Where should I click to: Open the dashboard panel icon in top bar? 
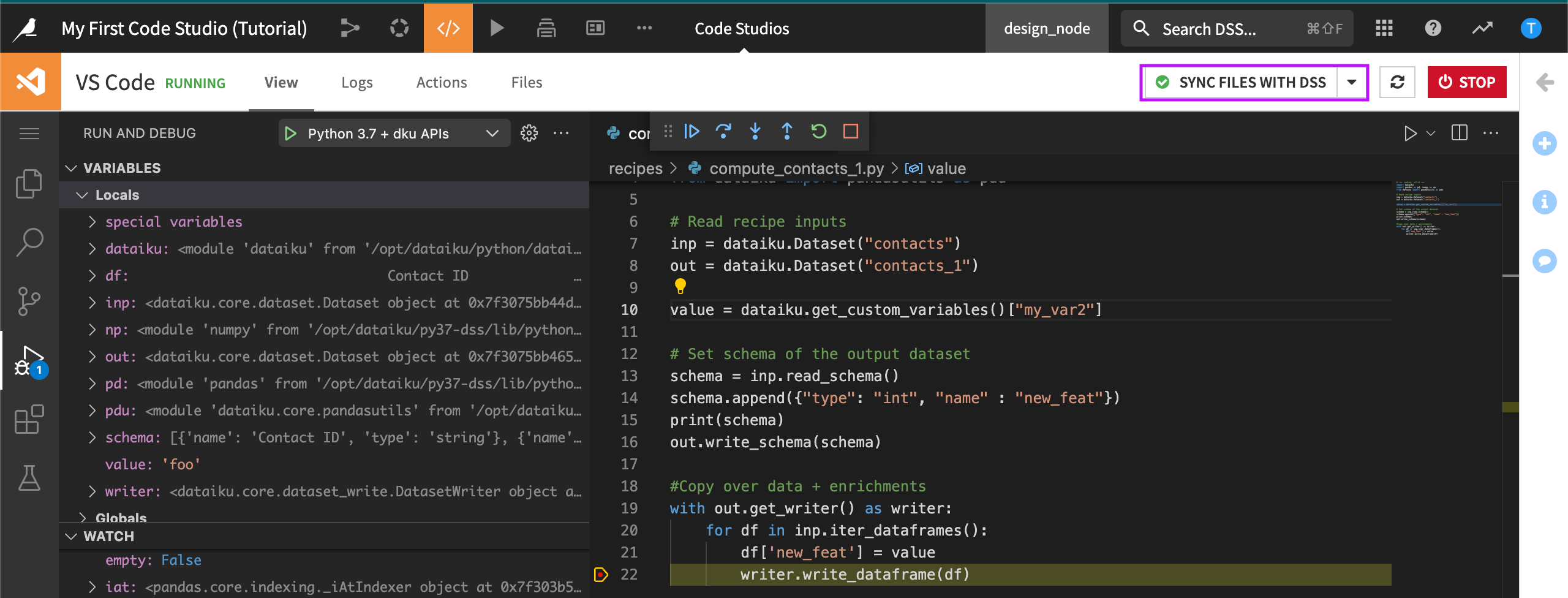click(x=595, y=28)
